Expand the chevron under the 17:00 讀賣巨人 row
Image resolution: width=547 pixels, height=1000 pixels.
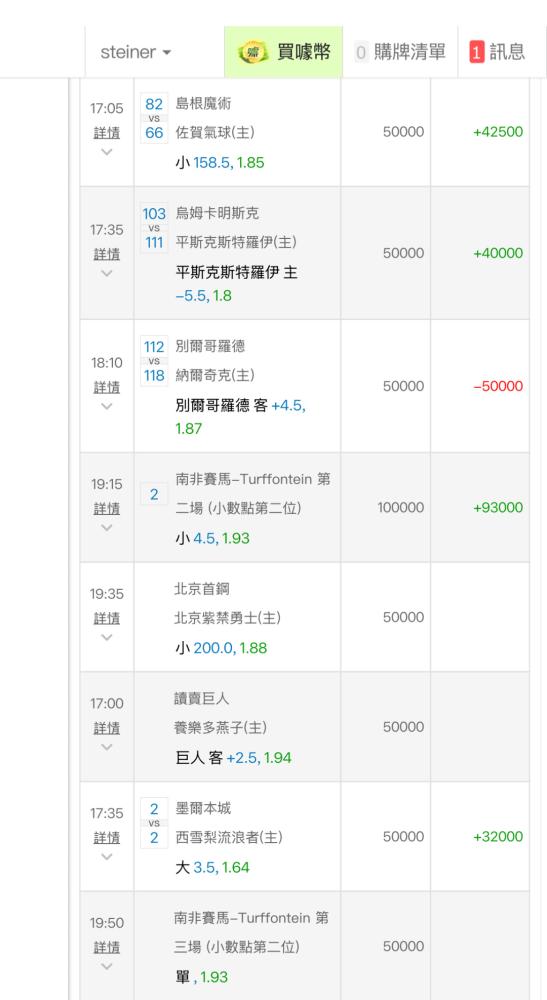106,747
